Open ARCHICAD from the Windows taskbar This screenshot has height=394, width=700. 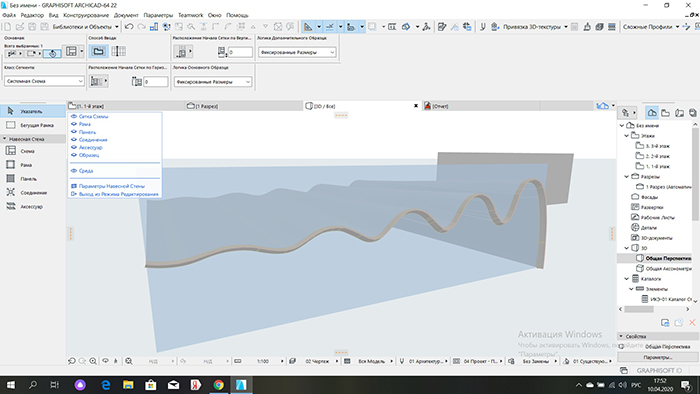click(241, 385)
